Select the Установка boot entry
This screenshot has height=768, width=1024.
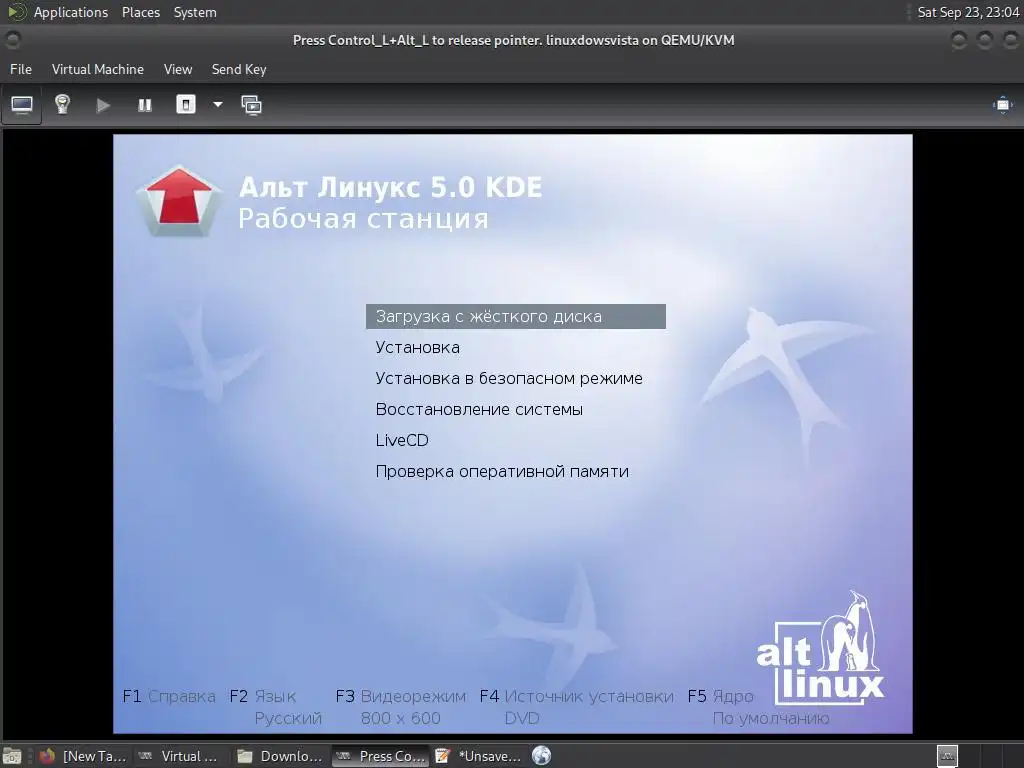[x=417, y=347]
